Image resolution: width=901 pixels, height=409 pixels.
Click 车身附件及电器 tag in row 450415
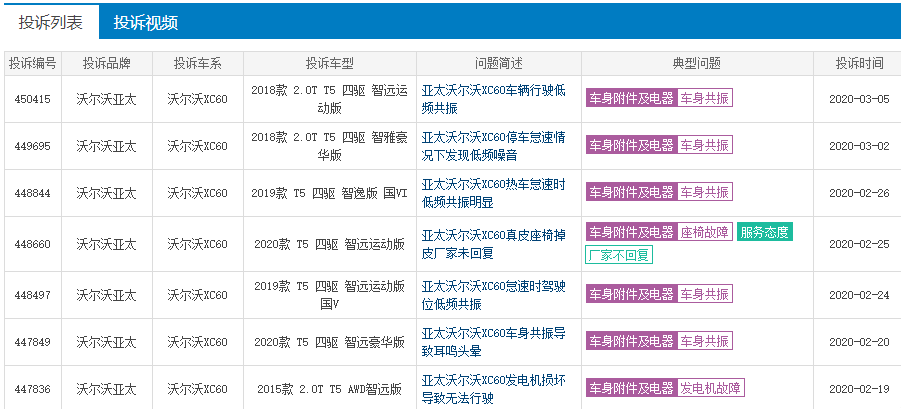click(632, 98)
